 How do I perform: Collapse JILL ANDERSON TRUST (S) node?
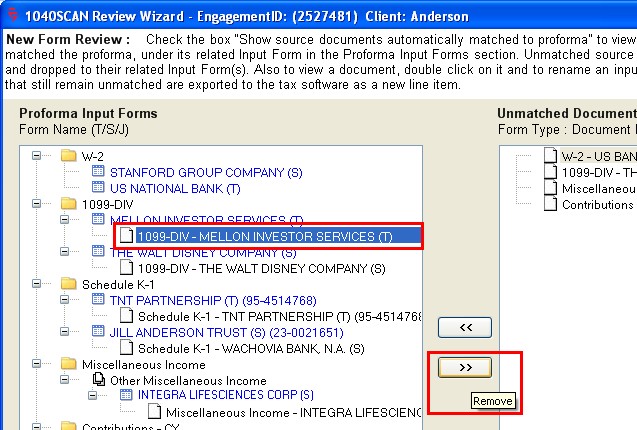pyautogui.click(x=64, y=332)
